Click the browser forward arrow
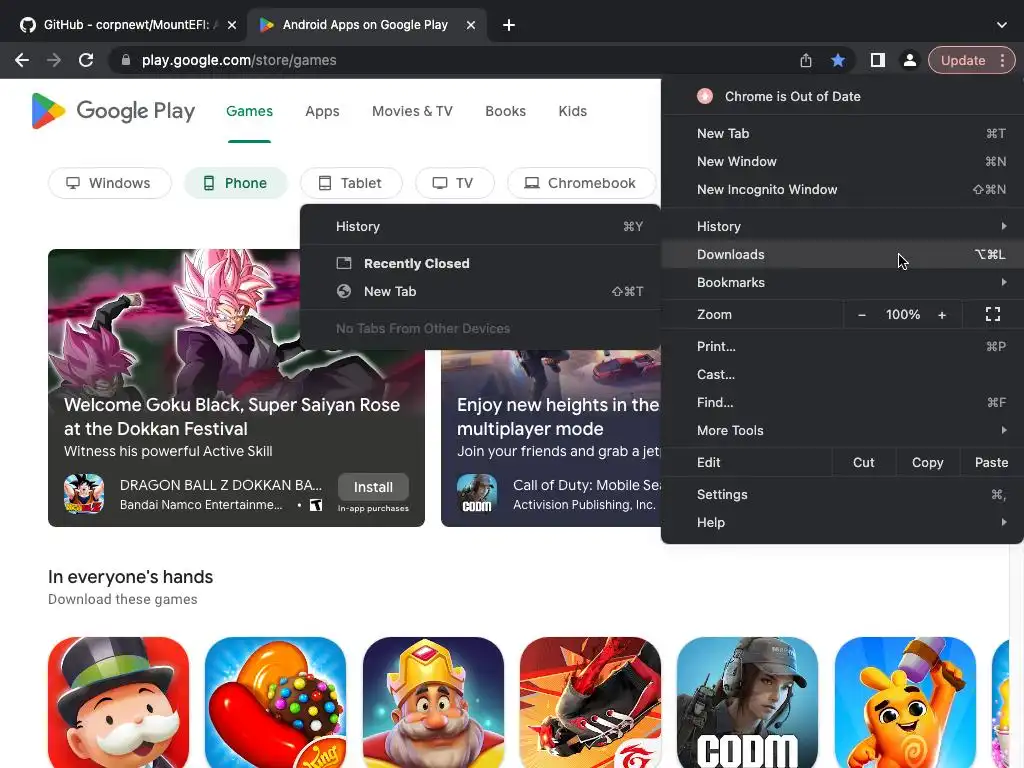 pos(54,60)
